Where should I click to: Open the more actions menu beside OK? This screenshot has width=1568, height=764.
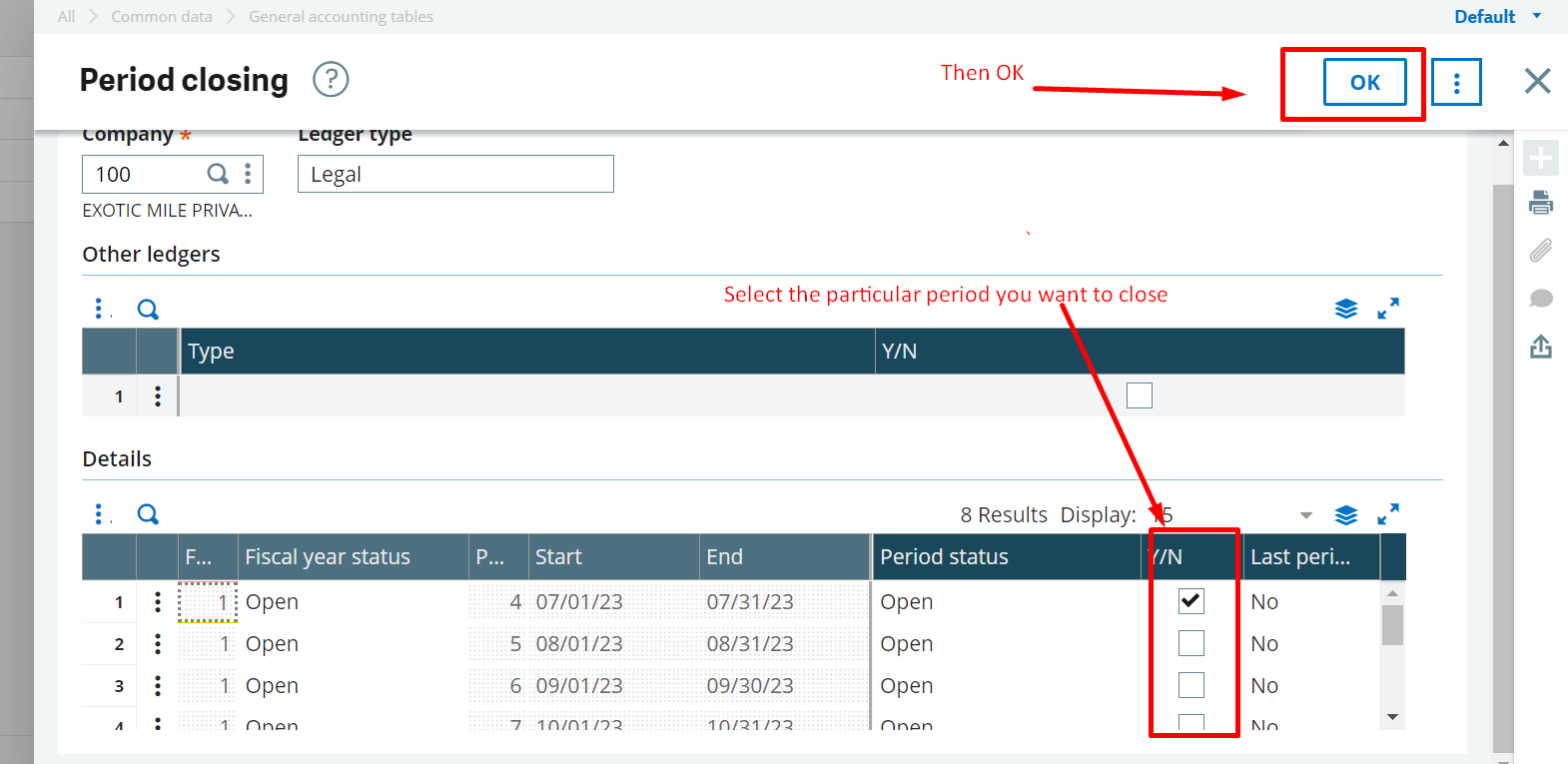click(1456, 82)
